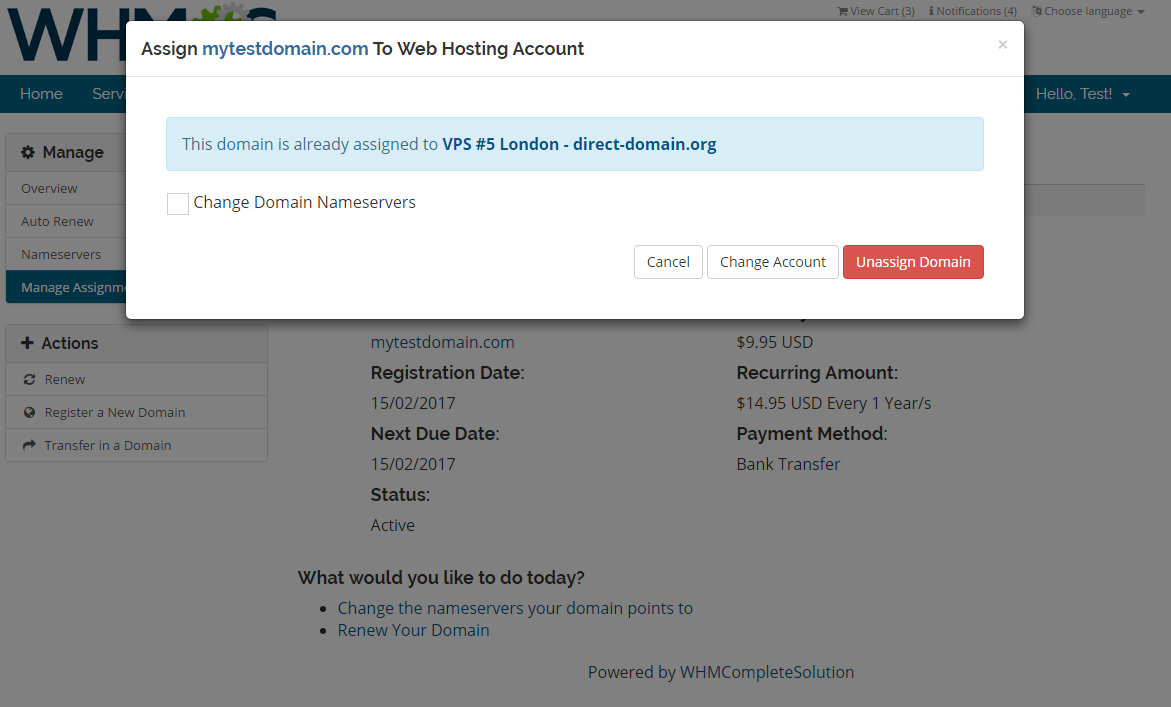Click the gear icon next to Manage
The height and width of the screenshot is (707, 1171).
[30, 152]
